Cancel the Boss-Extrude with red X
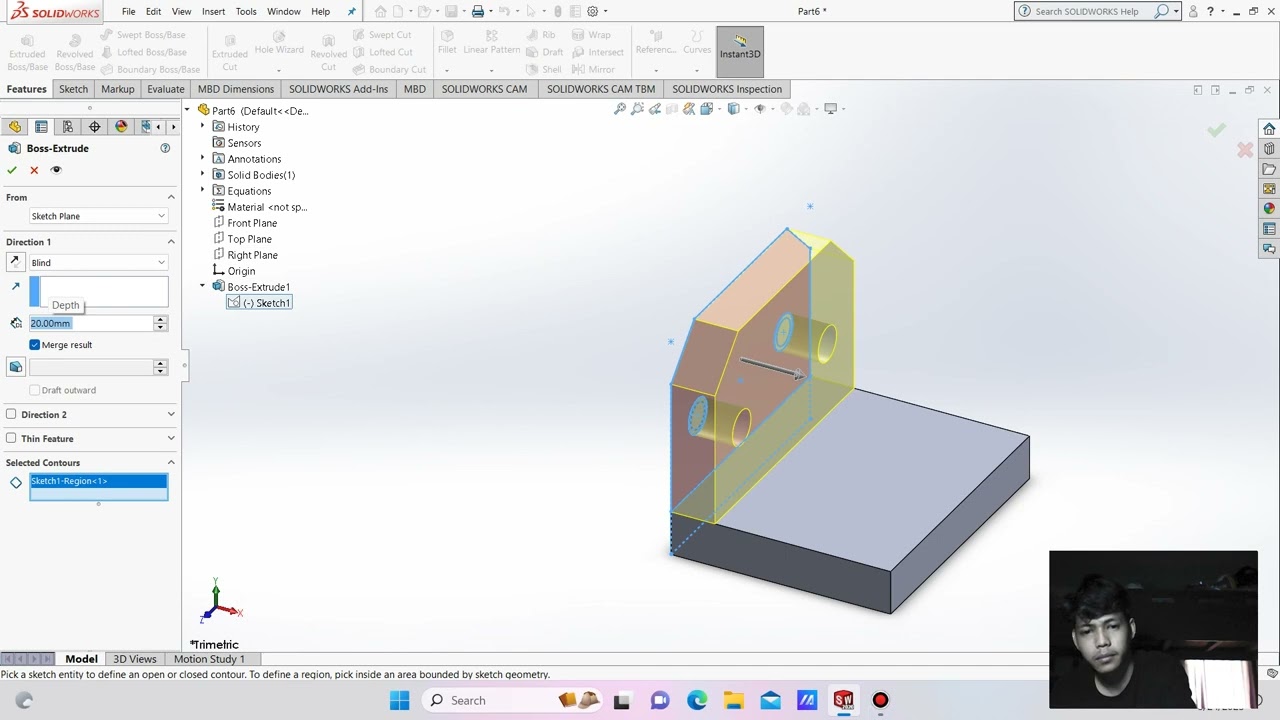This screenshot has width=1280, height=720. pos(34,170)
